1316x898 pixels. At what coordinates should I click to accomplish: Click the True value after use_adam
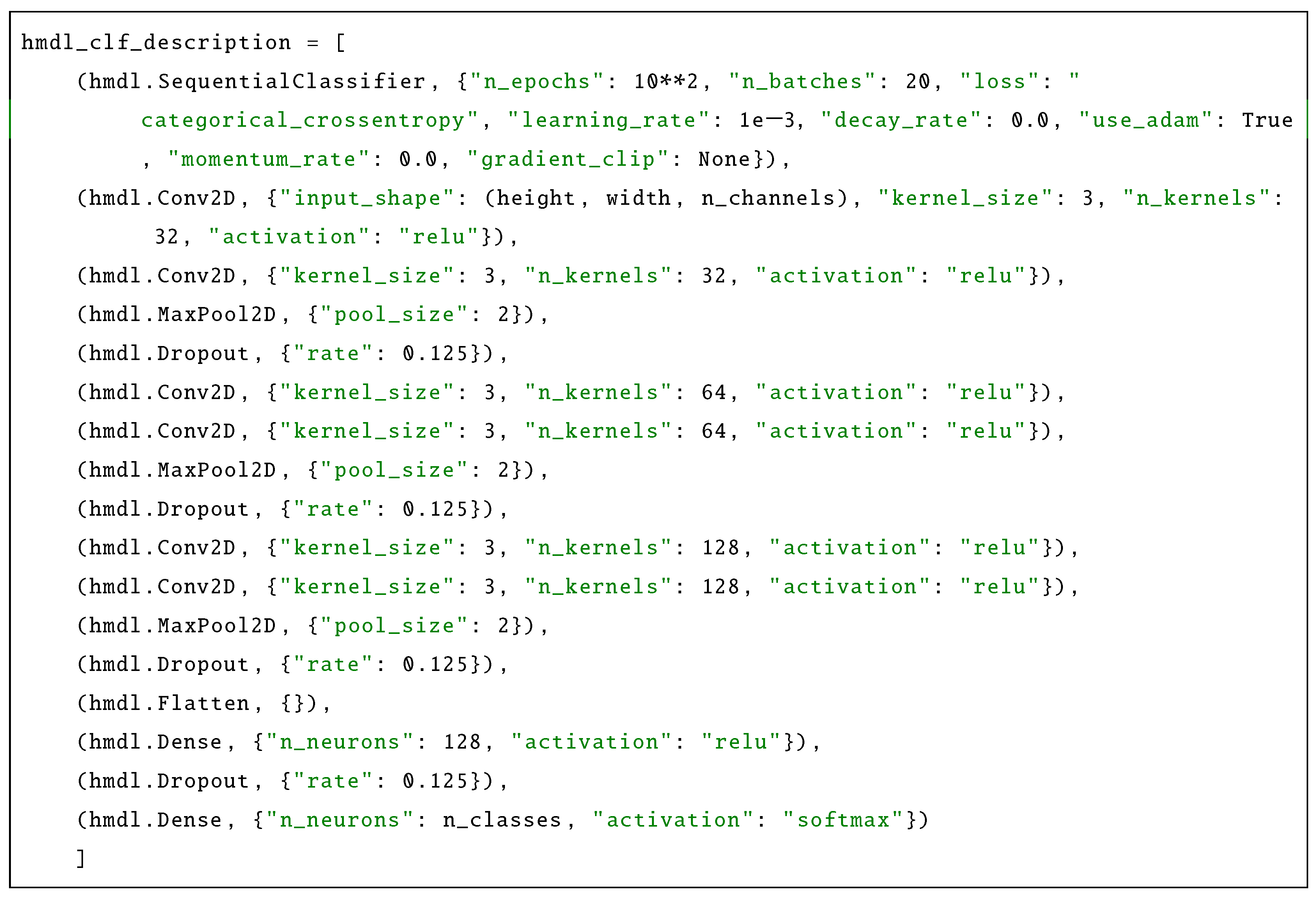pyautogui.click(x=1267, y=120)
